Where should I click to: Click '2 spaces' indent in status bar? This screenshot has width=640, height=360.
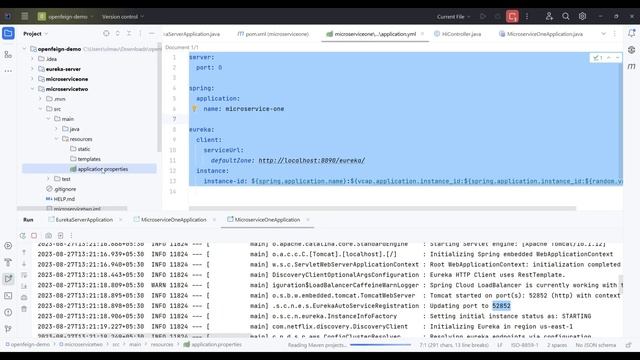(557, 345)
